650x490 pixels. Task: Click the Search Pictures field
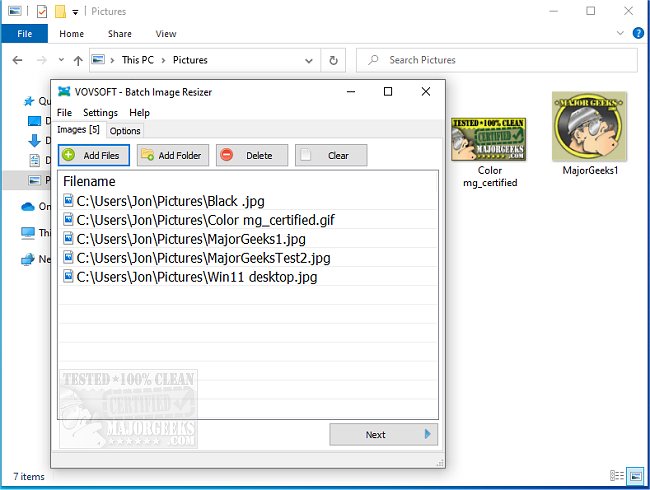coord(497,61)
